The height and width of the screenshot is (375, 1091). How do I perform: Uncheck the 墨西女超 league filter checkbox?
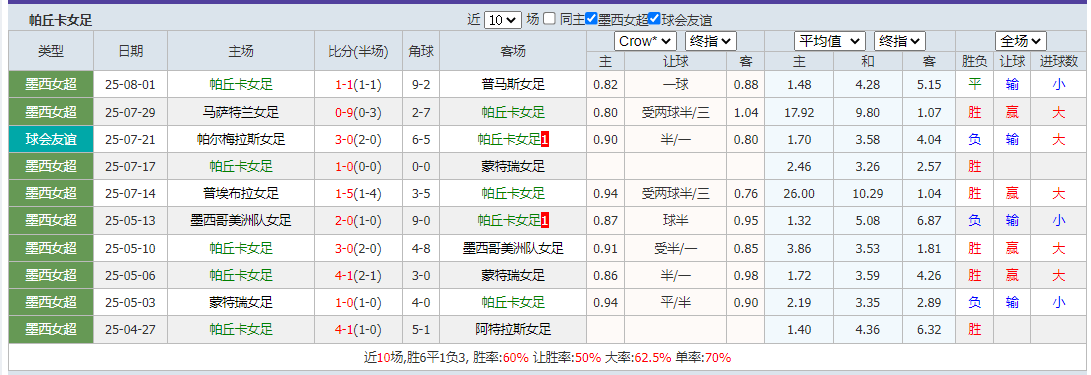591,19
